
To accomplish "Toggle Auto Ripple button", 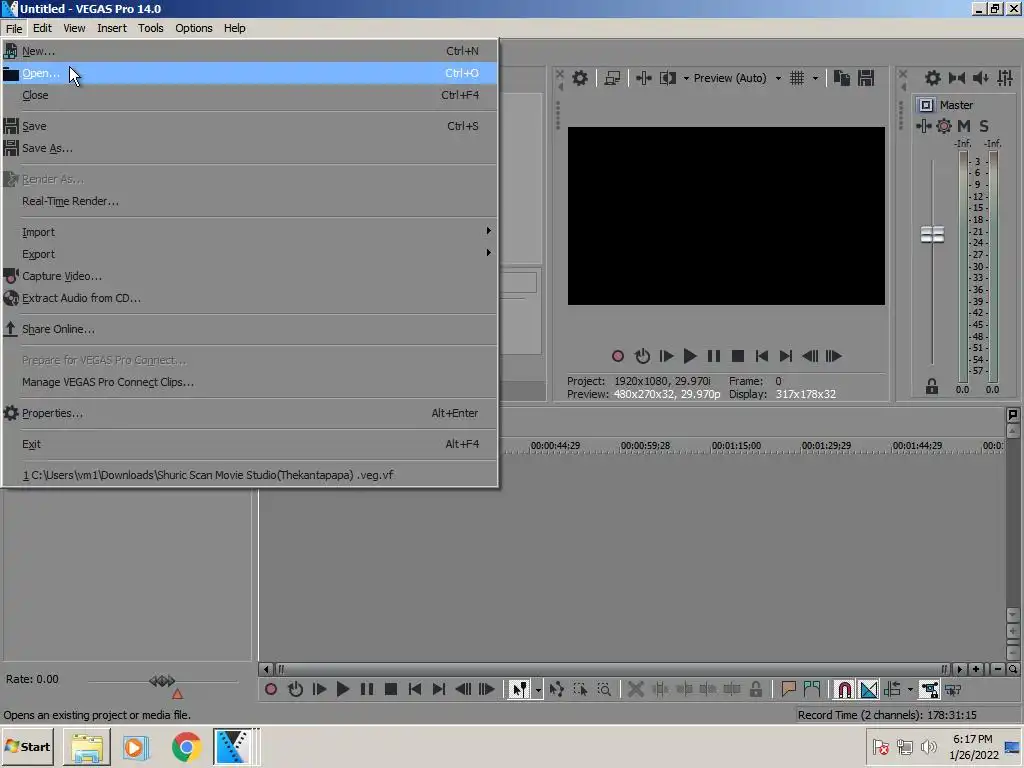I will [893, 689].
